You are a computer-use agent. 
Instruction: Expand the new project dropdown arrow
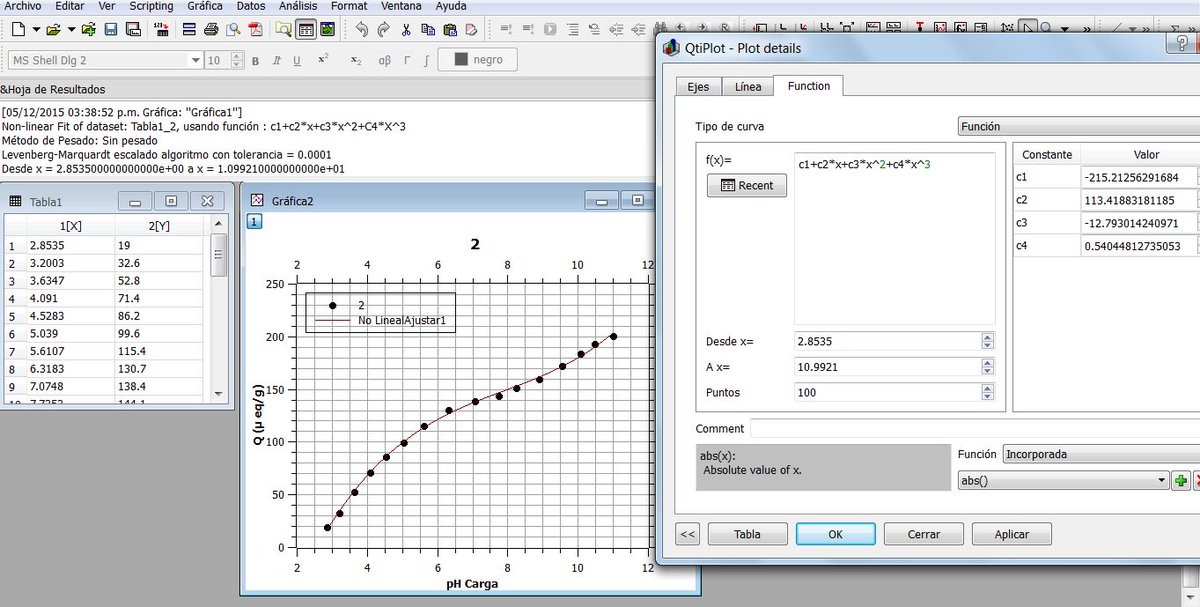(36, 29)
